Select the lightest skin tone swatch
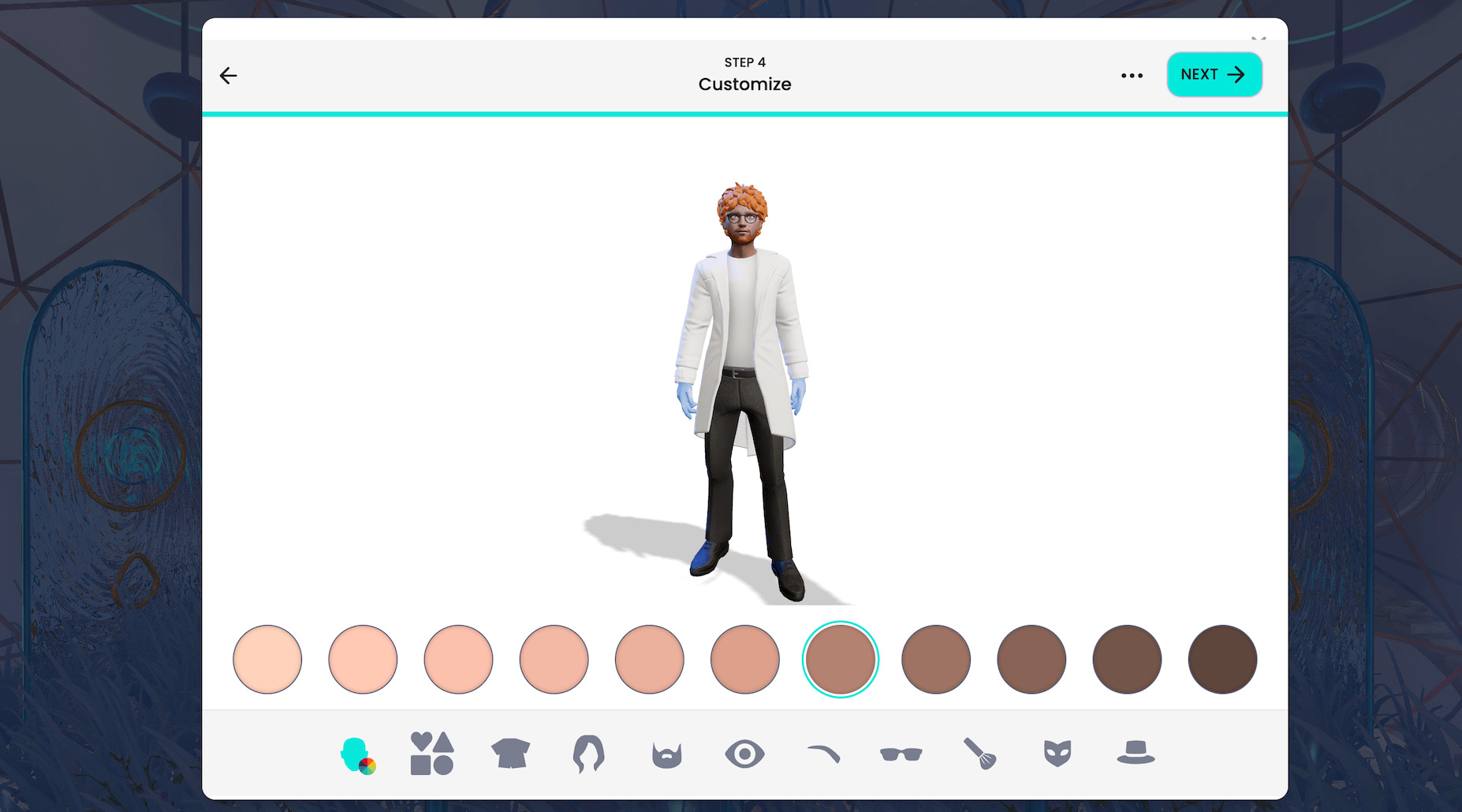Image resolution: width=1462 pixels, height=812 pixels. tap(267, 659)
